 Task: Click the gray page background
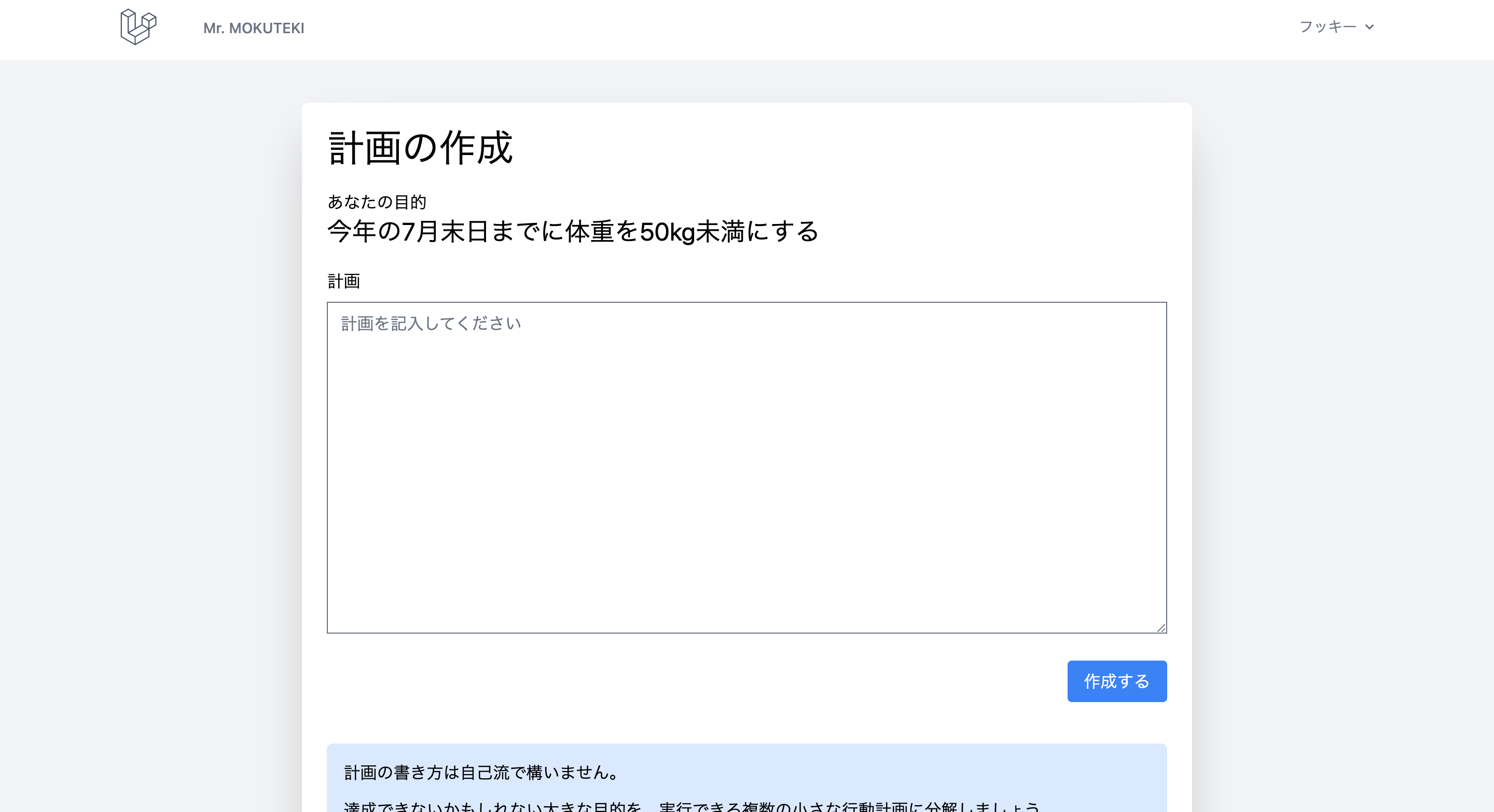[x=151, y=405]
